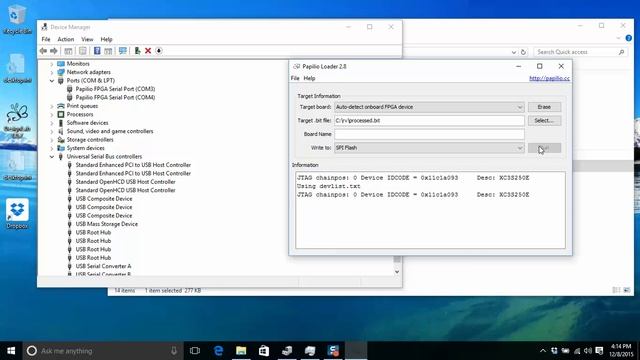640x360 pixels.
Task: Click the network icon in system tray
Action: click(577, 351)
